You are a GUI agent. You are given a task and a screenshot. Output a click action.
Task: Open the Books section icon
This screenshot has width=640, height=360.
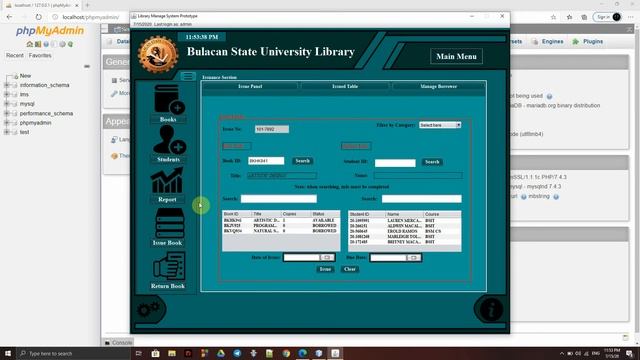click(x=169, y=99)
